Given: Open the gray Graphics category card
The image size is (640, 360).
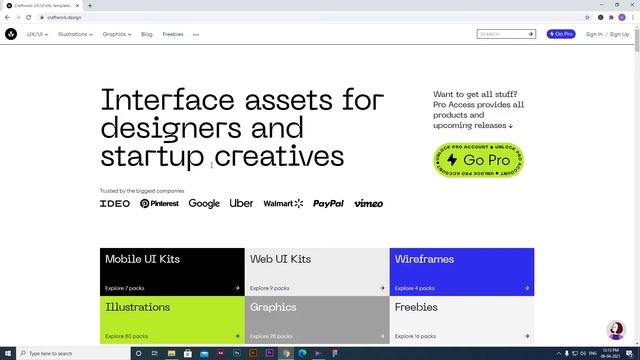Looking at the screenshot, I should [x=317, y=320].
